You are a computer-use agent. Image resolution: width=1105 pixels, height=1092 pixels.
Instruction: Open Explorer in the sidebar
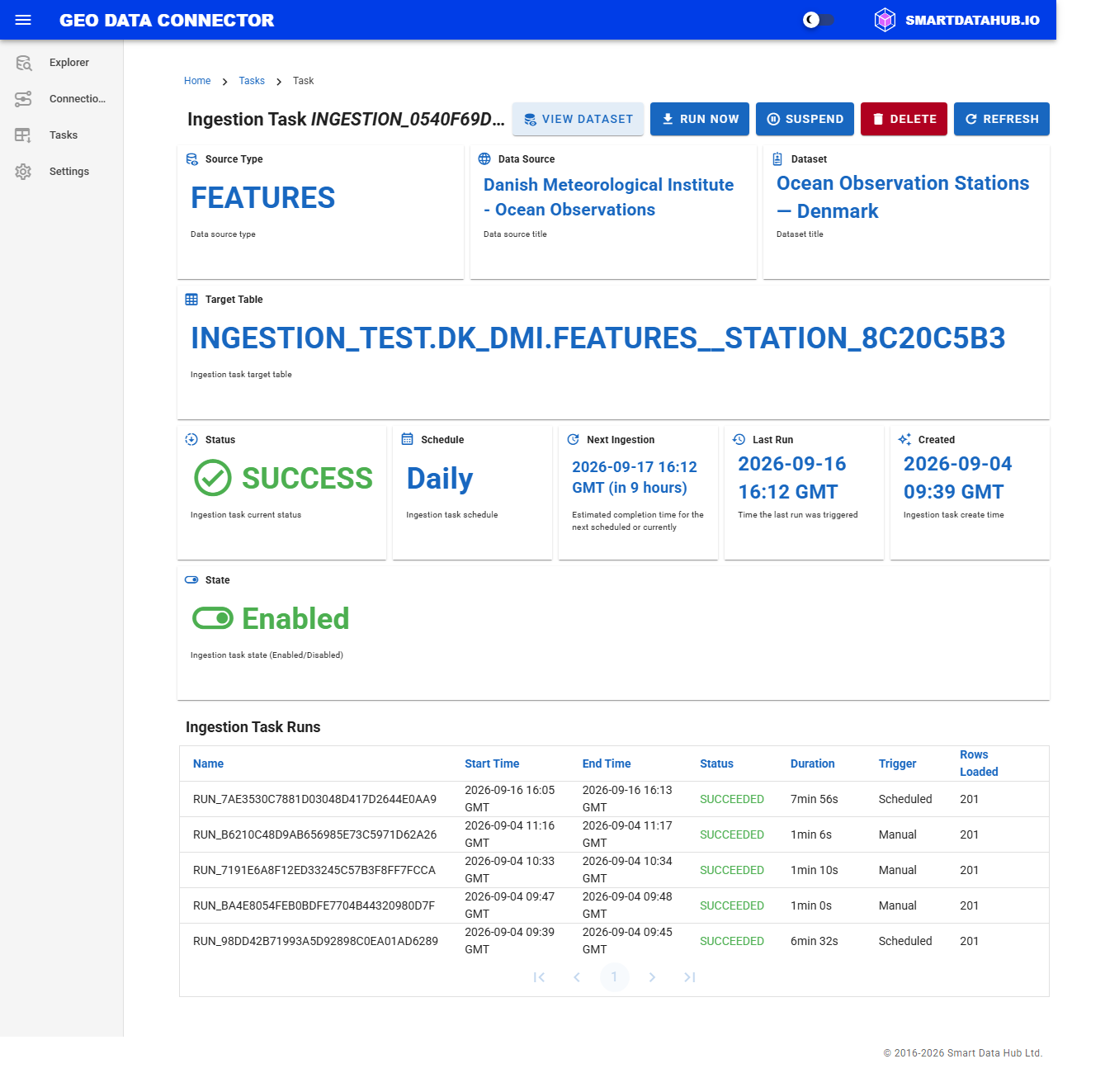[x=61, y=63]
